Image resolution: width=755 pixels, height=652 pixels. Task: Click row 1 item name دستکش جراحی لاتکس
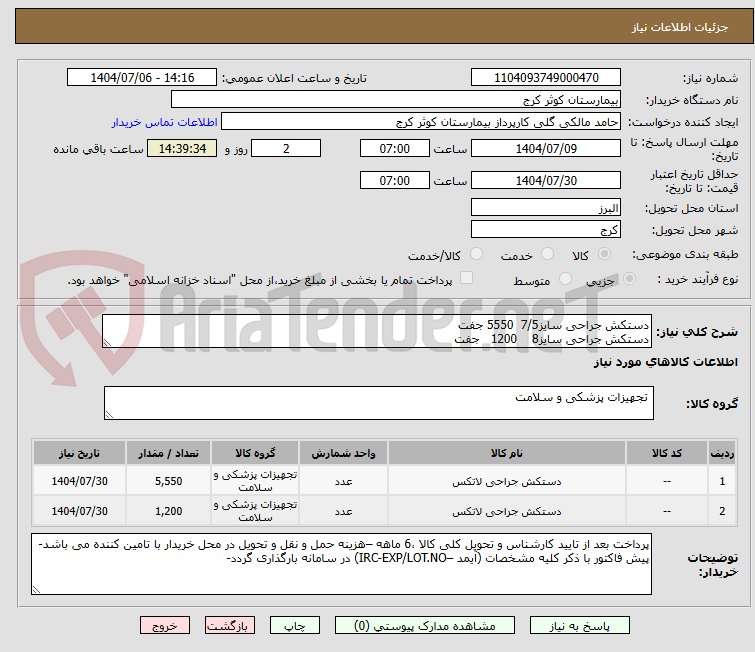(507, 481)
